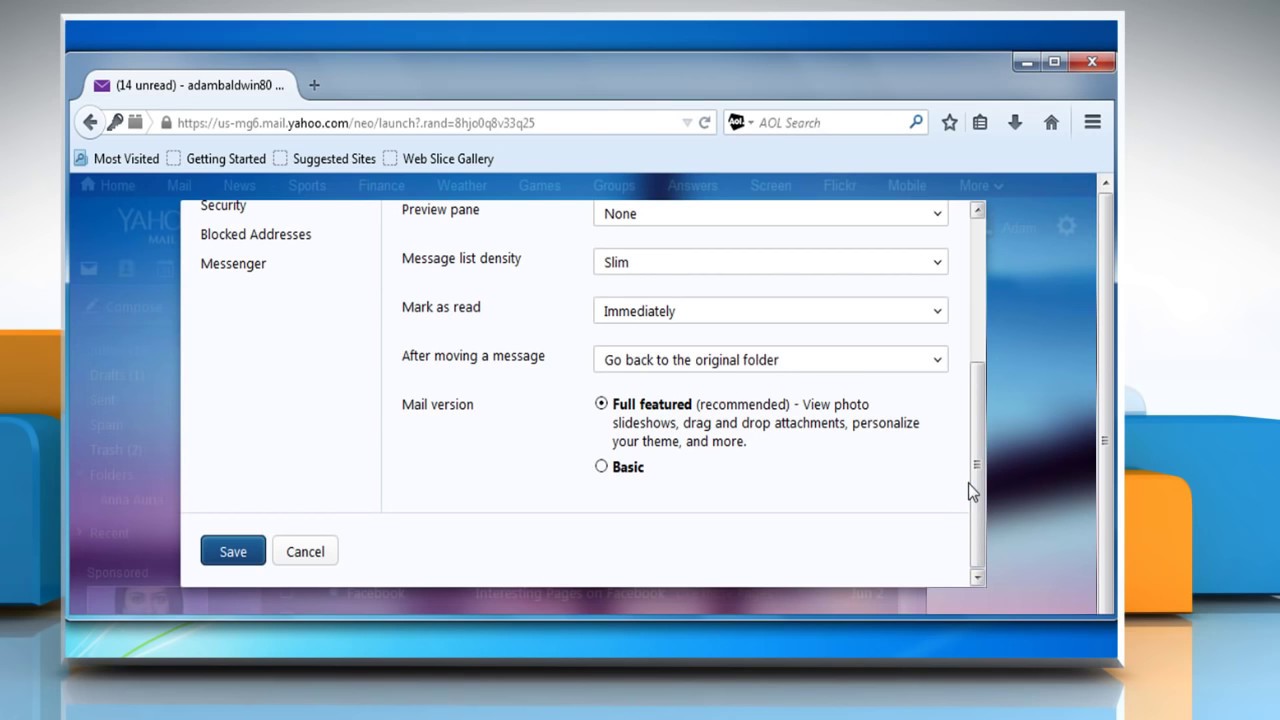1280x720 pixels.
Task: Open the downloads panel arrow icon
Action: [x=1014, y=122]
